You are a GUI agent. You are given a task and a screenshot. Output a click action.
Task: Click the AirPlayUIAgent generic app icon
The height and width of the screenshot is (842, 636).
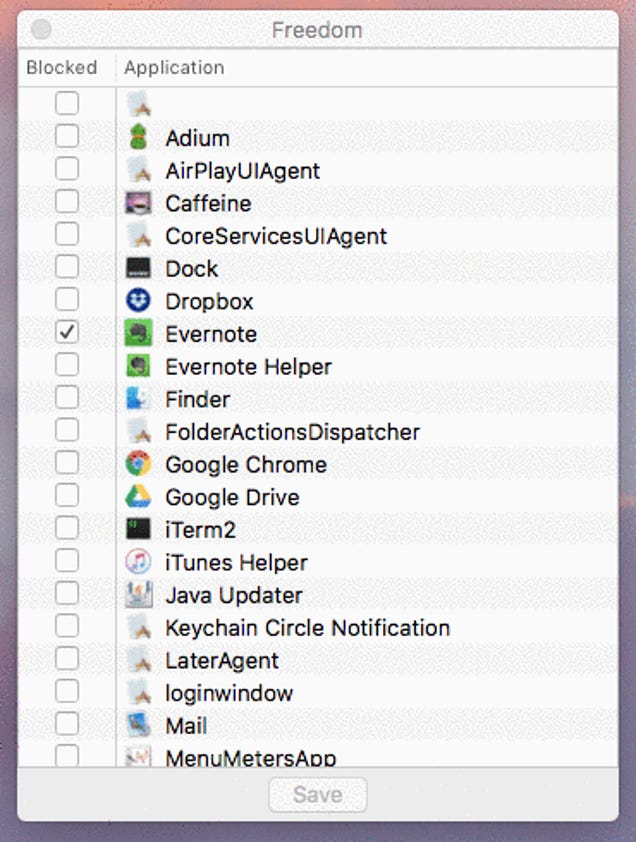pyautogui.click(x=139, y=170)
